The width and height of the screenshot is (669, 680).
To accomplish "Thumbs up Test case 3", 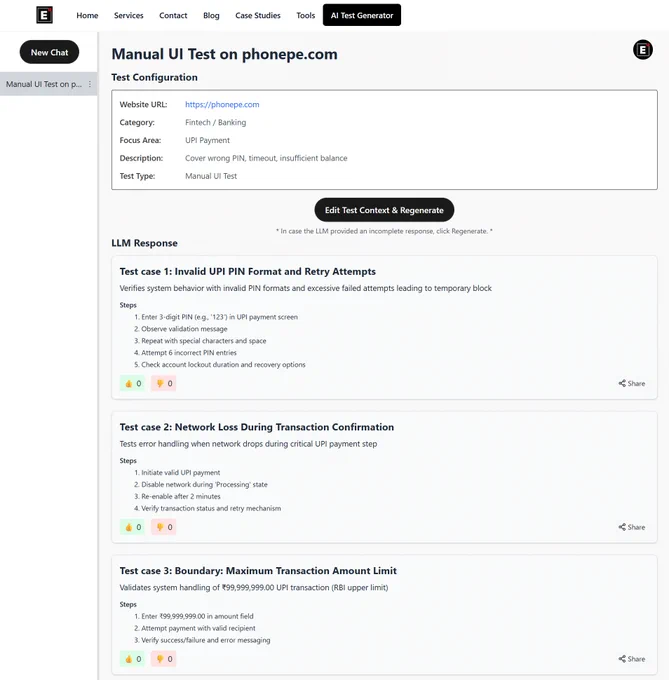I will click(133, 659).
